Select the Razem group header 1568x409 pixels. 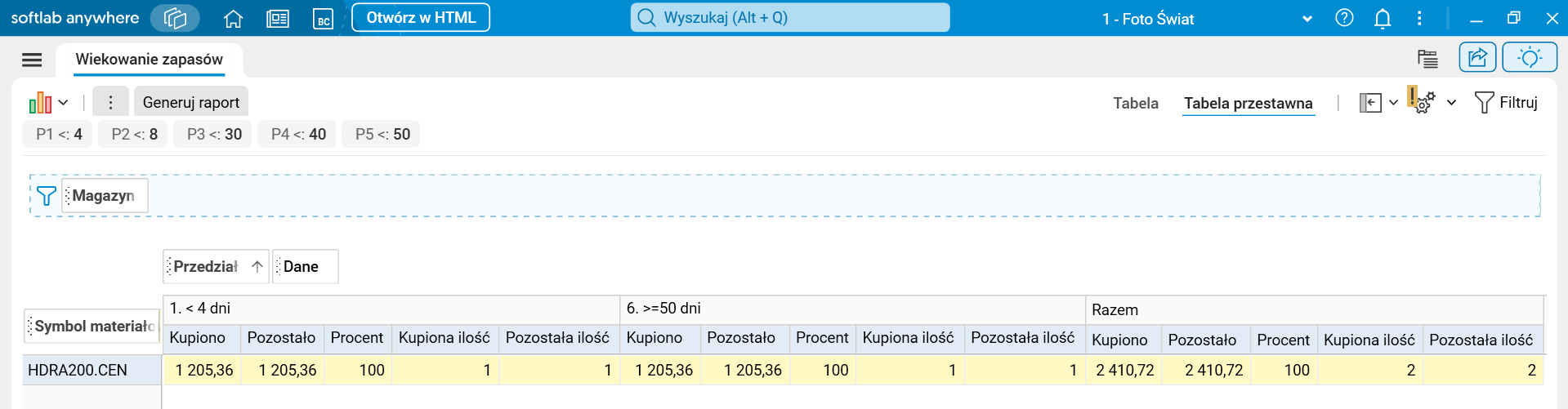[x=1315, y=310]
